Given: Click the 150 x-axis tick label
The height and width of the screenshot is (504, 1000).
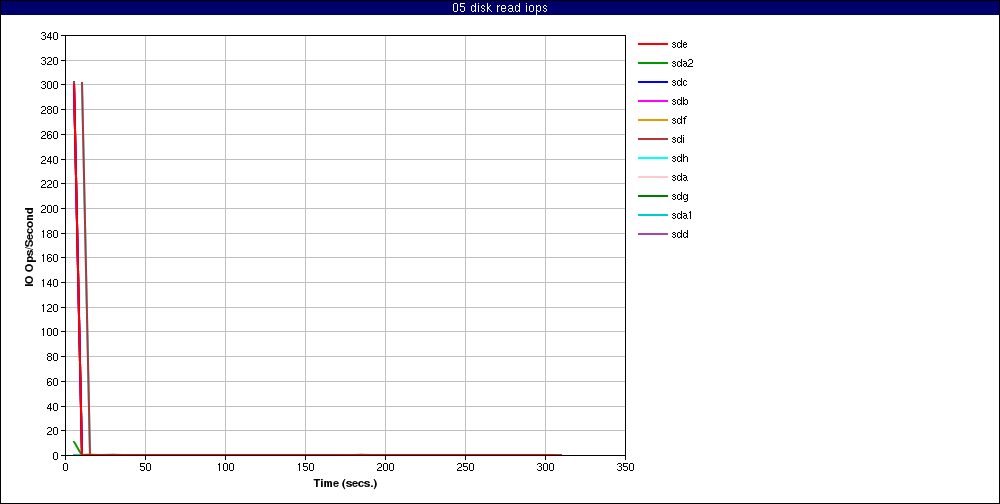Looking at the screenshot, I should click(x=305, y=468).
